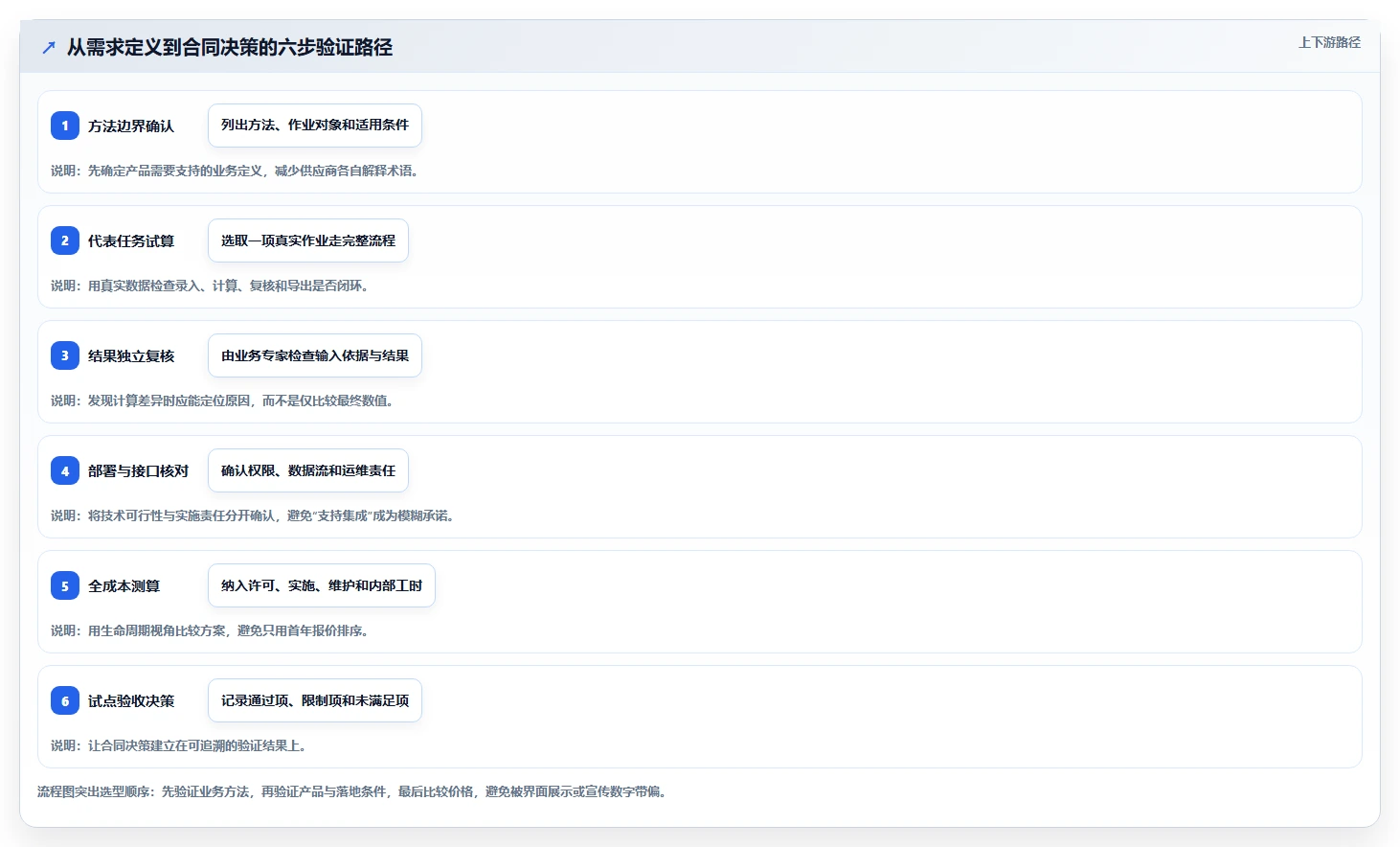Click the note starting 将技术可行性与实施责任分开确认

pos(253,515)
